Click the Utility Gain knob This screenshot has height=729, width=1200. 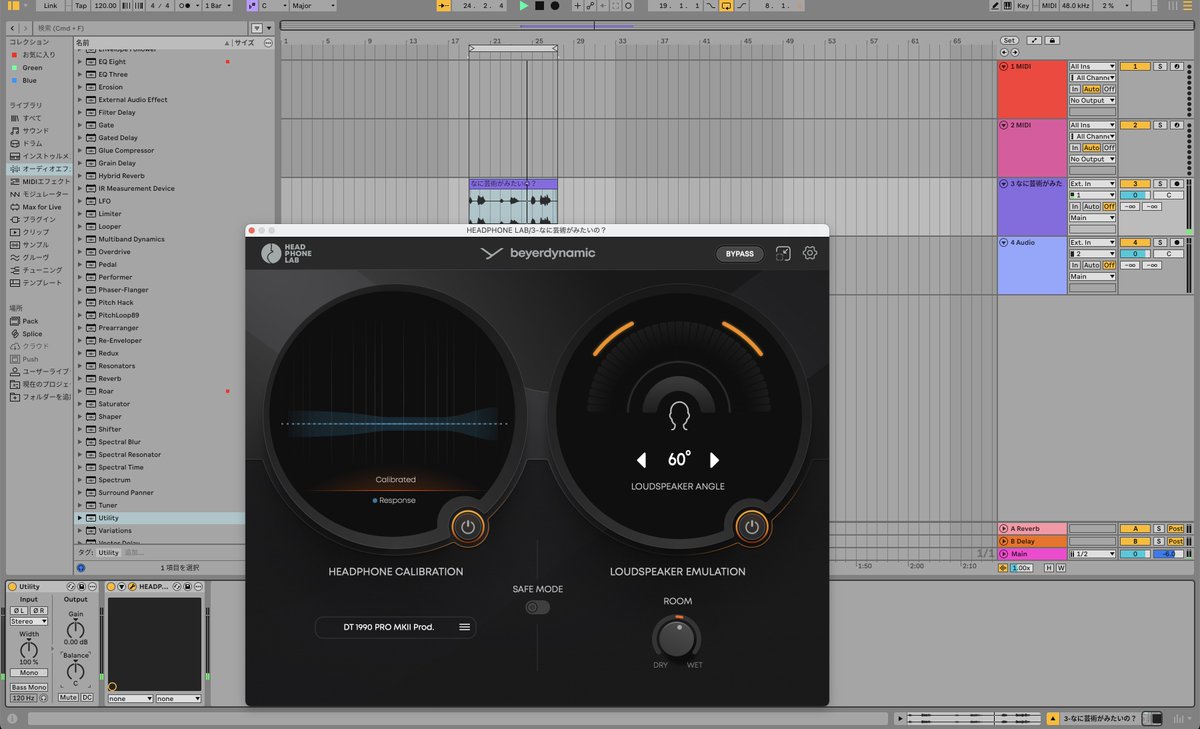(x=75, y=627)
